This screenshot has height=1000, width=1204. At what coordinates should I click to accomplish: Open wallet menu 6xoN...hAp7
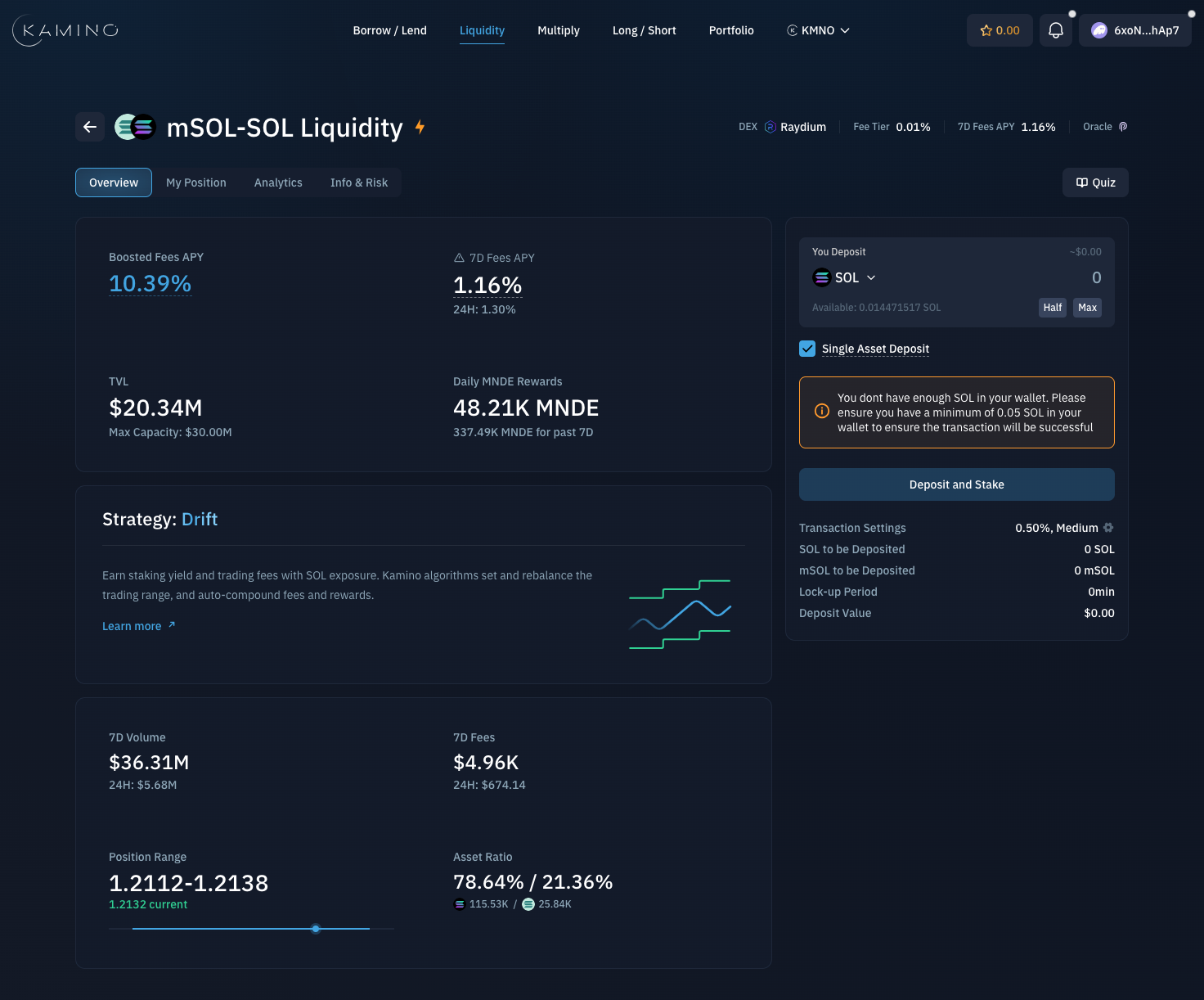tap(1135, 30)
